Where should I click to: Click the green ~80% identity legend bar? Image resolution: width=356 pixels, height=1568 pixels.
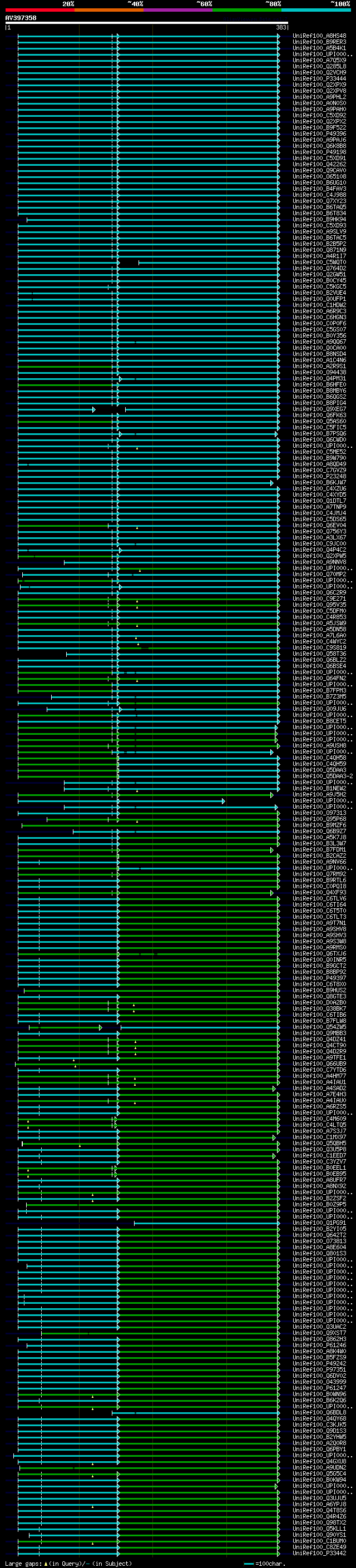pyautogui.click(x=247, y=10)
